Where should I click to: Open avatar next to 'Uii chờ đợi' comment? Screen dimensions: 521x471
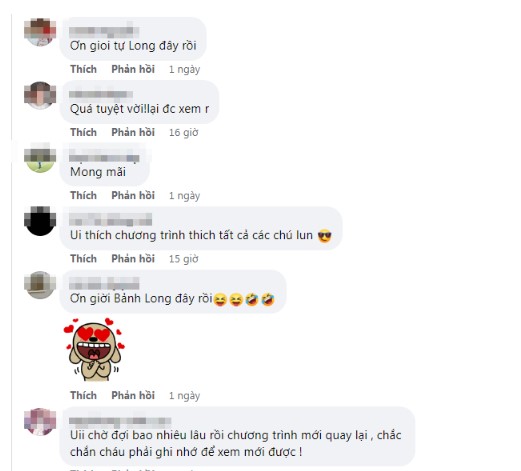click(40, 422)
